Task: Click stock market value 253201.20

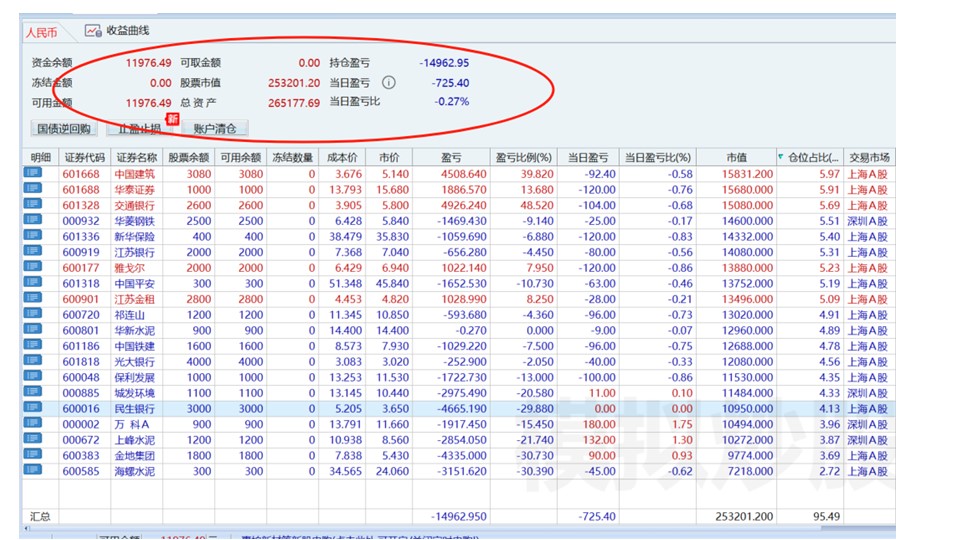Action: coord(294,83)
